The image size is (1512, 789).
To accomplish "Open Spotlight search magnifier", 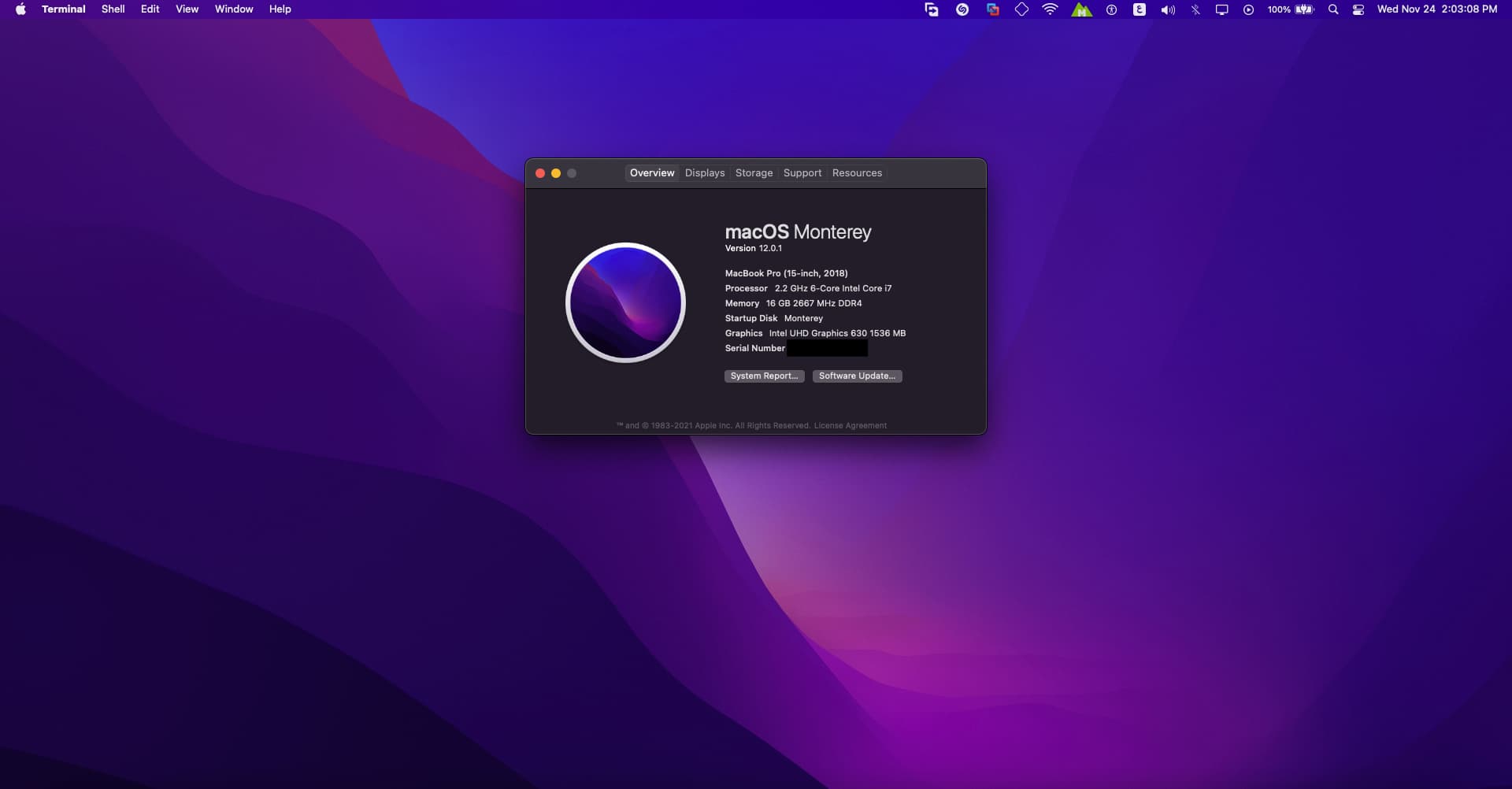I will click(x=1332, y=9).
